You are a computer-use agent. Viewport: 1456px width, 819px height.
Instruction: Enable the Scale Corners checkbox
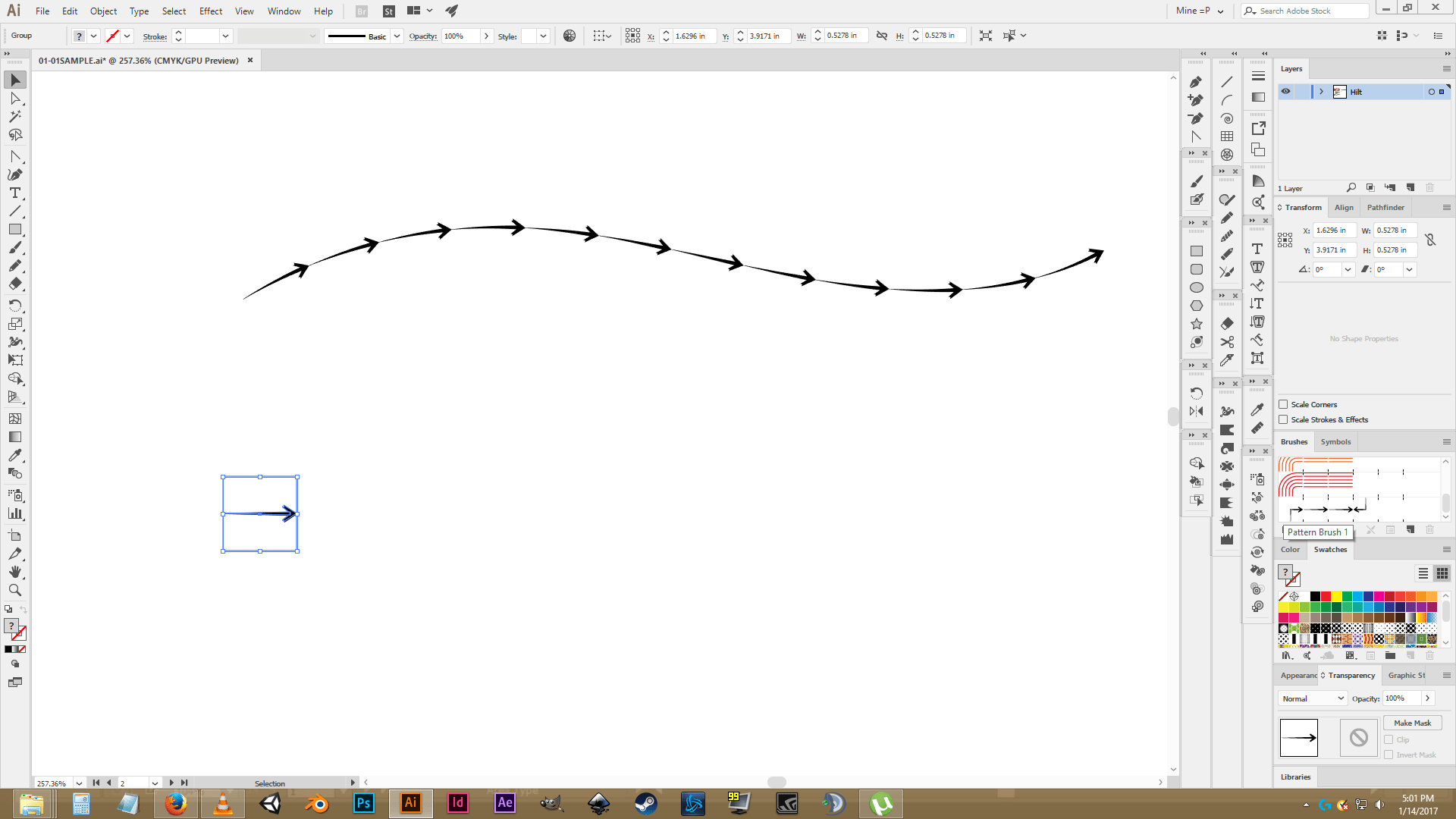pos(1282,404)
